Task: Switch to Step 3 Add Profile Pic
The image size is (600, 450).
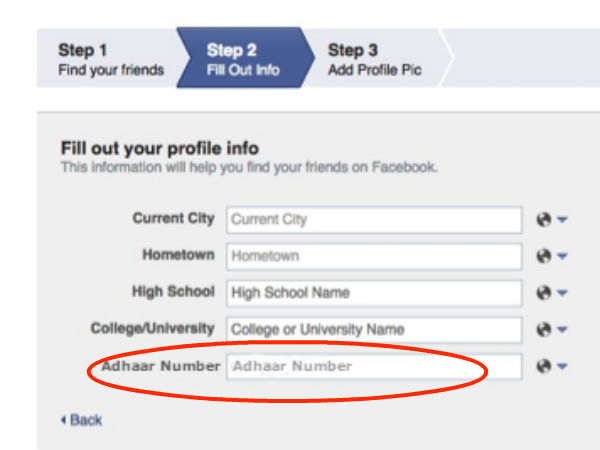Action: (x=375, y=60)
